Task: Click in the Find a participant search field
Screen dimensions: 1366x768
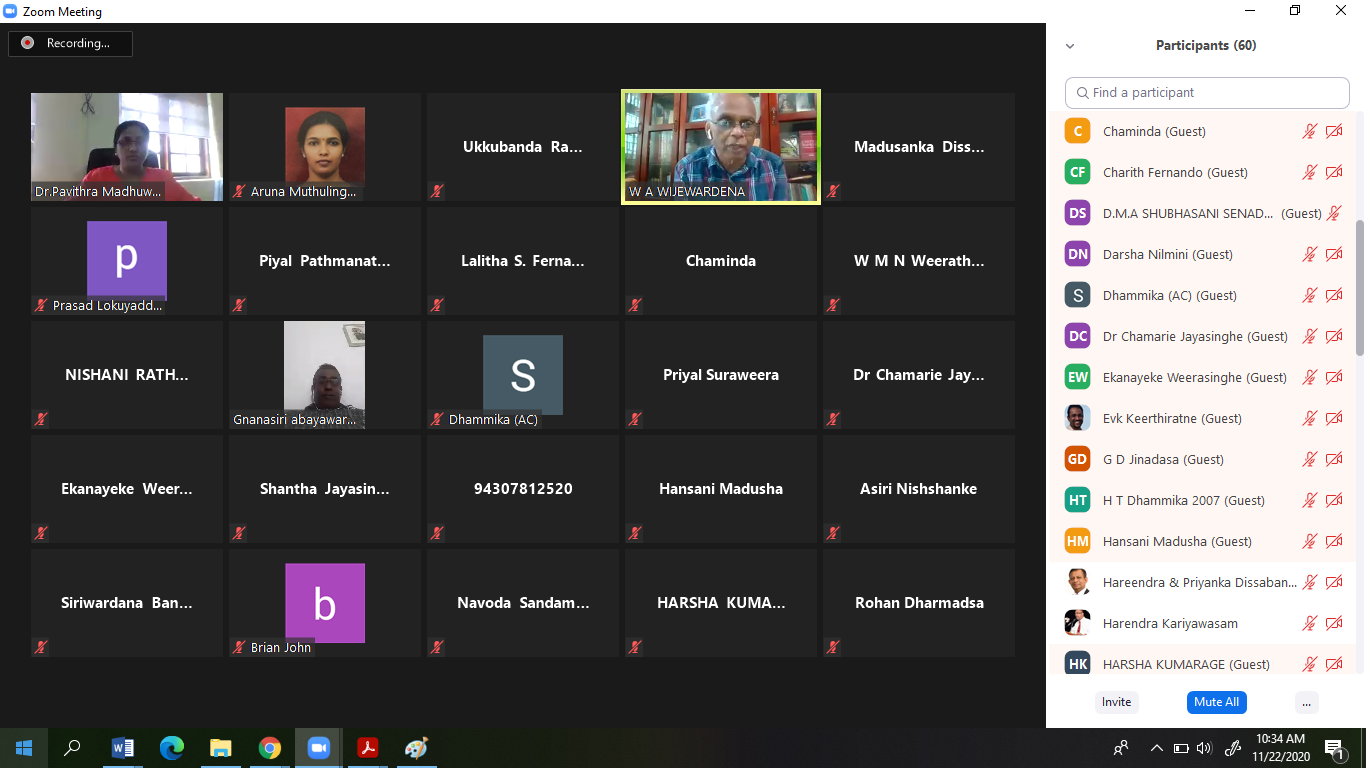Action: tap(1207, 93)
